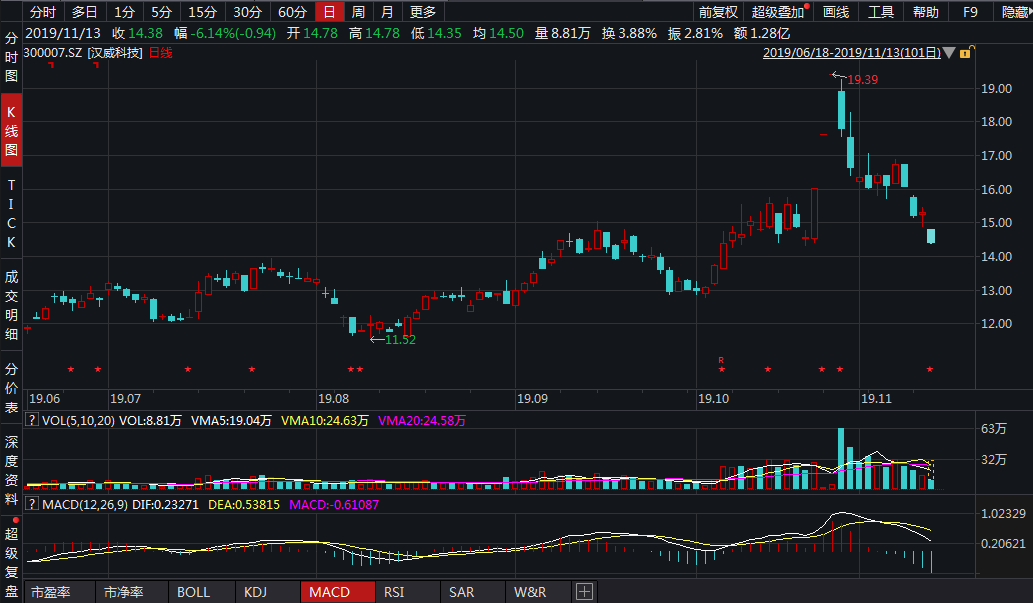Open 超级叠加 overlay feature
1033x603 pixels.
pyautogui.click(x=778, y=12)
